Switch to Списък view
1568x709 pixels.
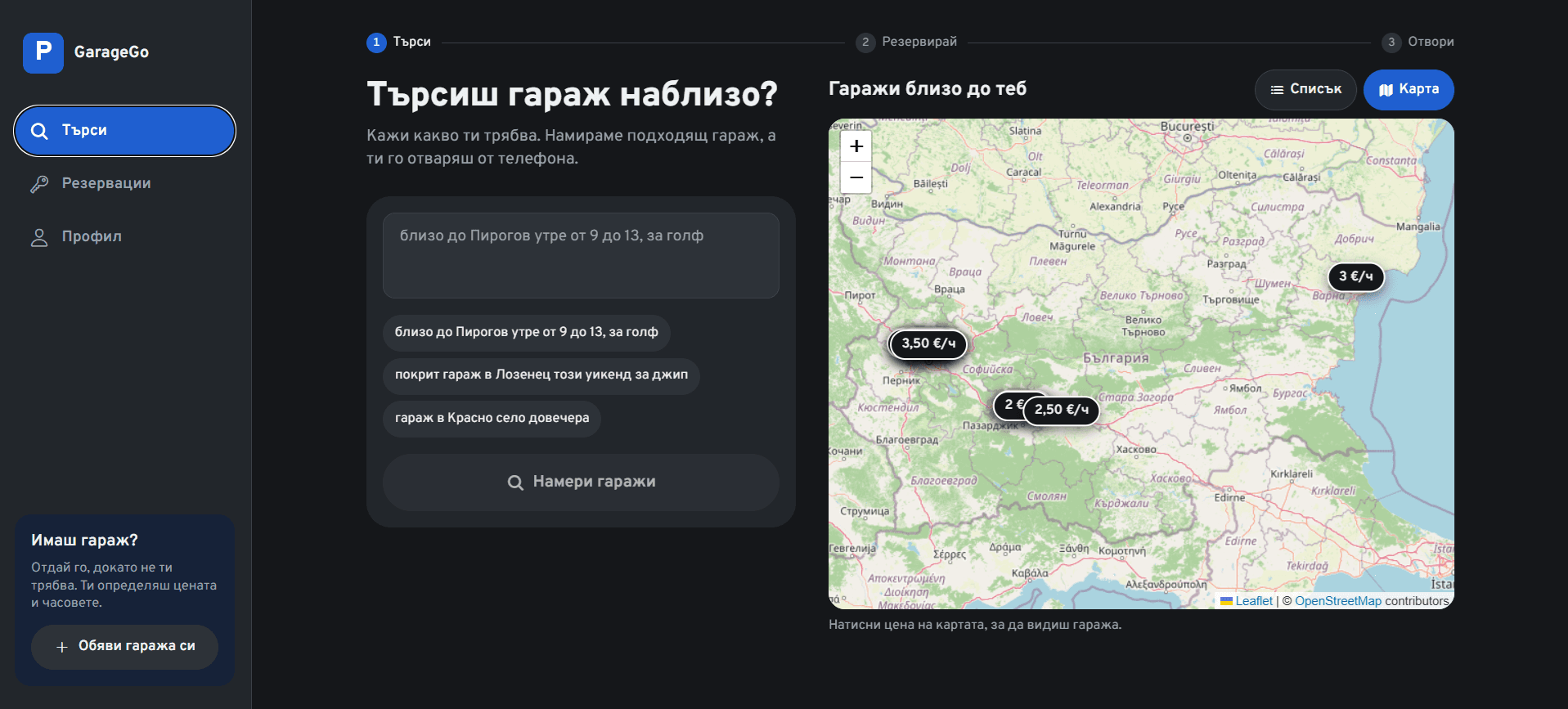(x=1305, y=90)
